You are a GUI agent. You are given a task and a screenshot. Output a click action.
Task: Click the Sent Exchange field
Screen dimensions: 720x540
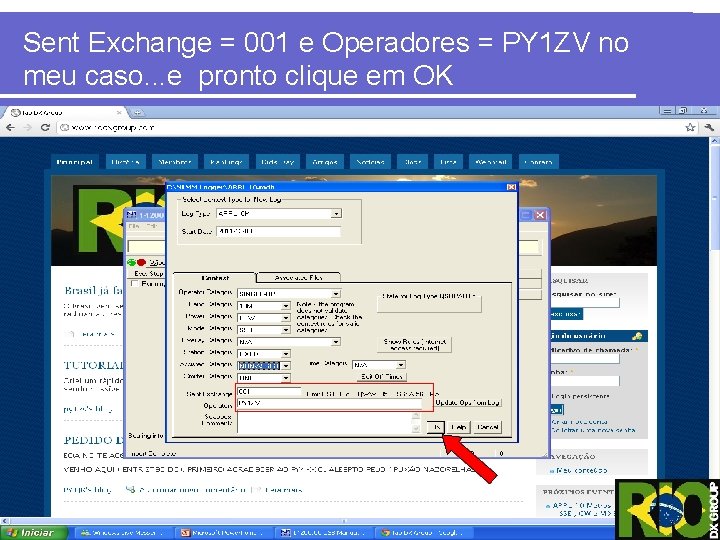click(x=269, y=392)
